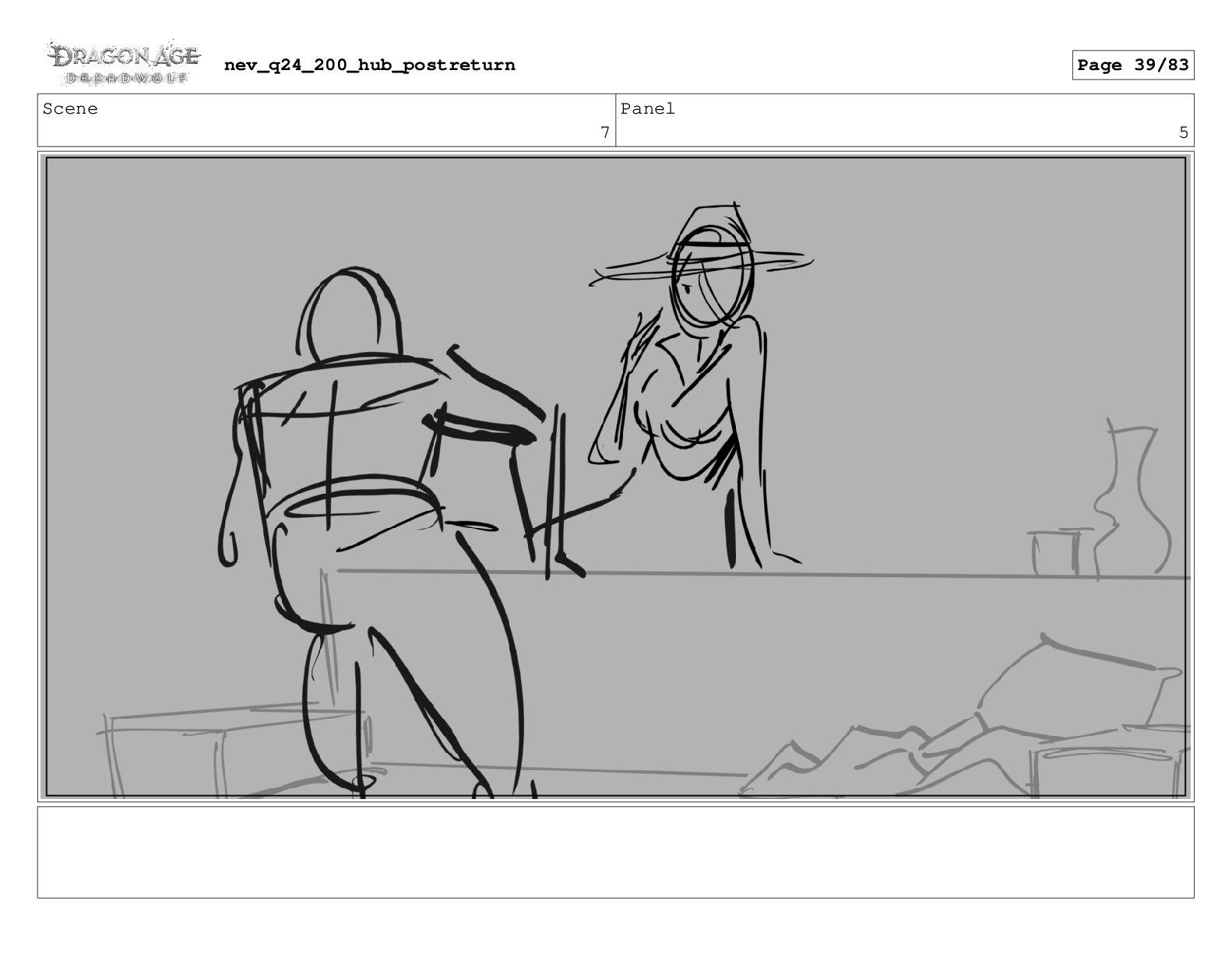Viewport: 1232px width, 954px height.
Task: Click the 'Panel' label
Action: point(647,109)
